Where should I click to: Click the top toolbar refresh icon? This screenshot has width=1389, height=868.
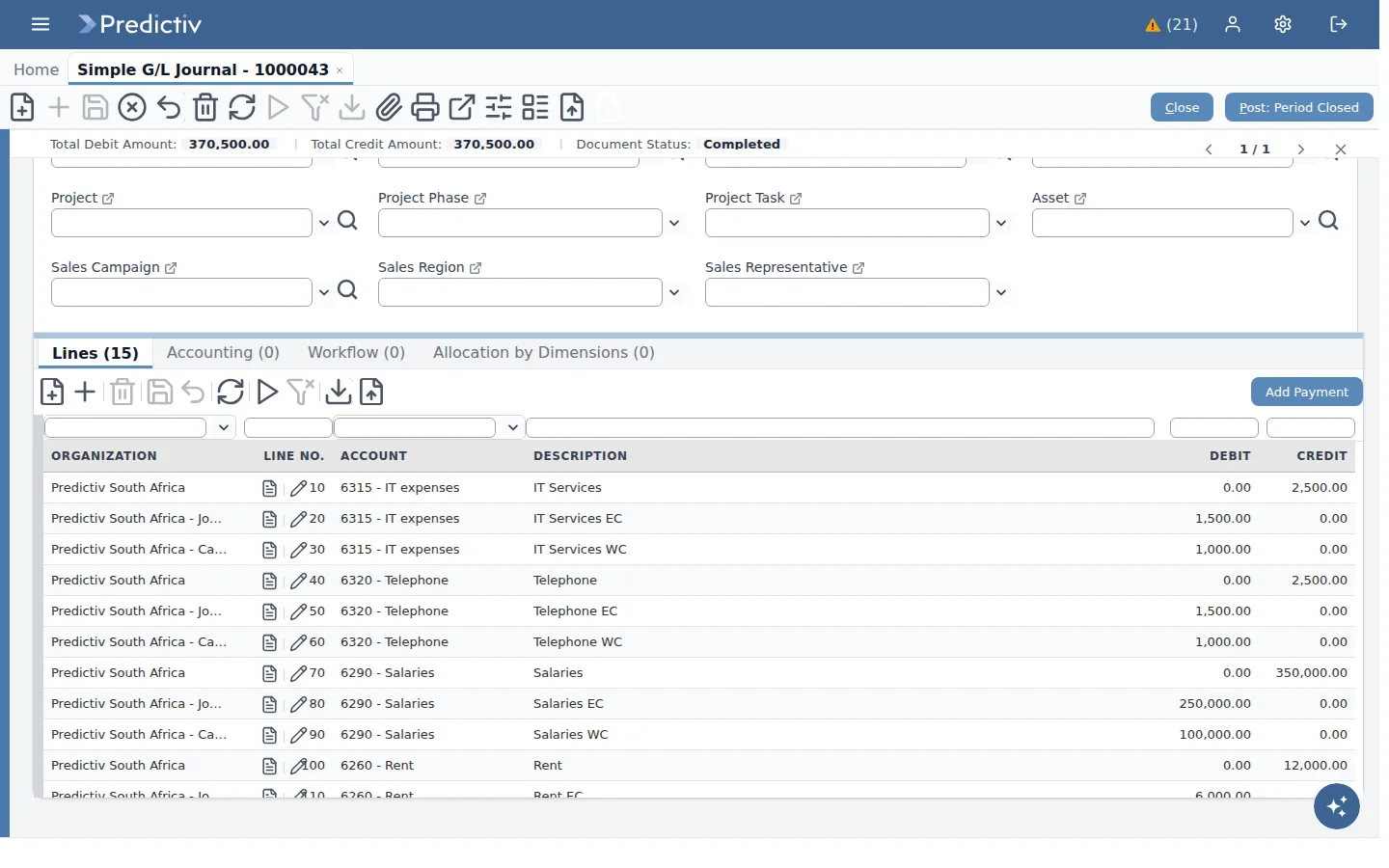tap(242, 107)
